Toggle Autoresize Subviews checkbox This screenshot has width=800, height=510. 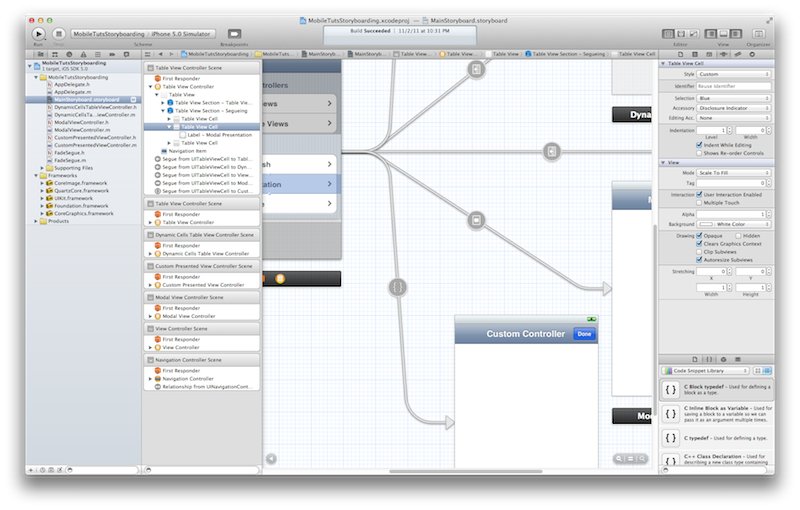(x=699, y=260)
